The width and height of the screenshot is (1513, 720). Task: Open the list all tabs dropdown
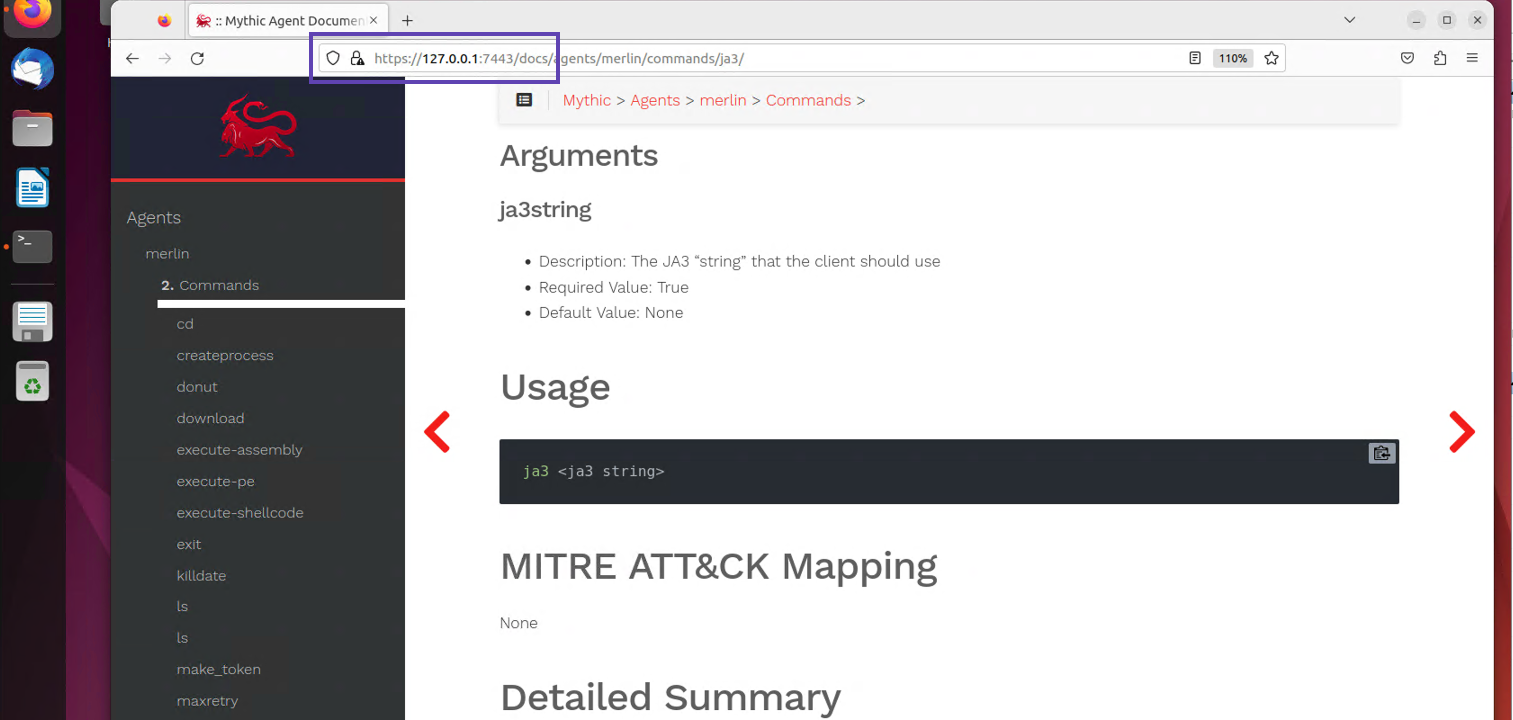tap(1350, 20)
